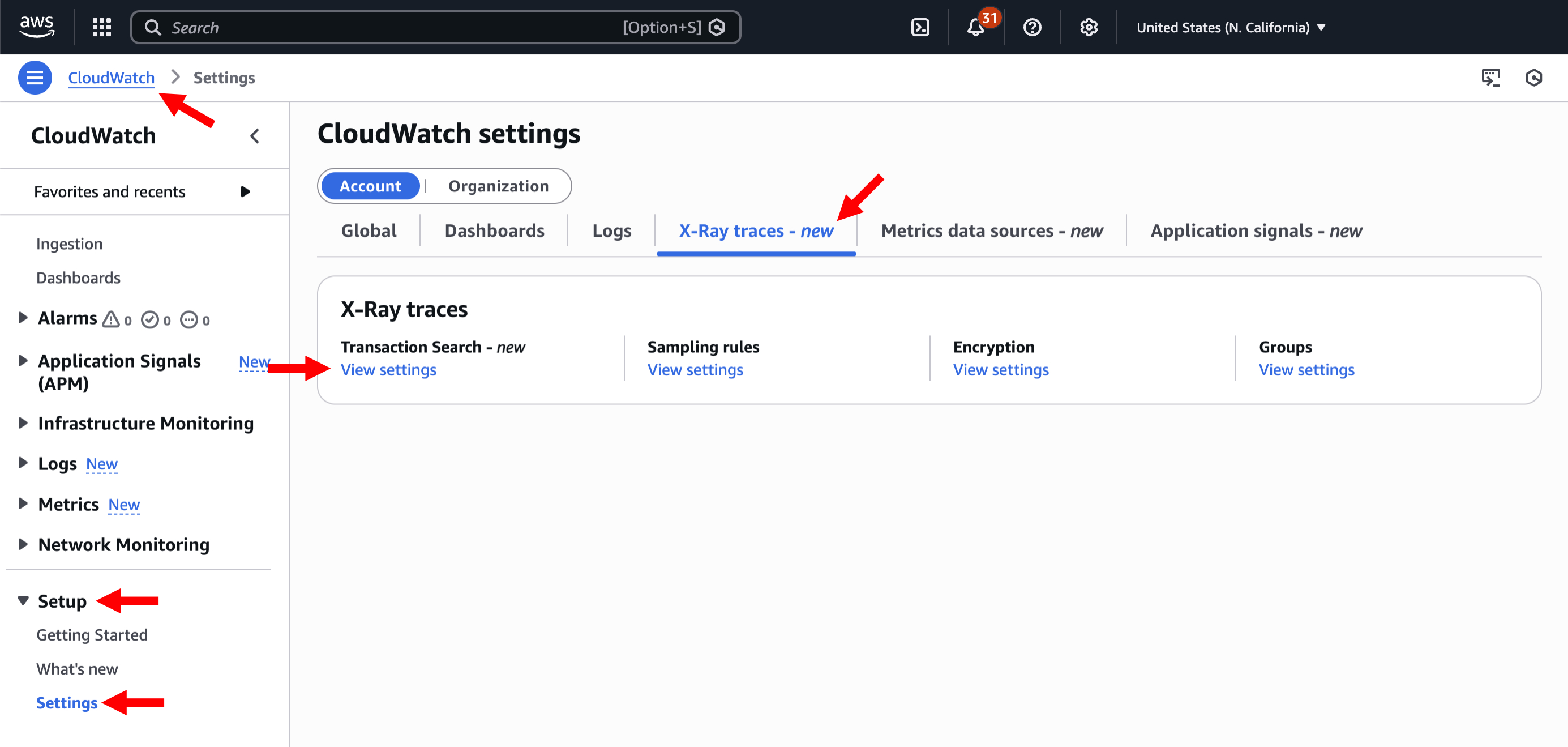View settings under Sampling rules
The height and width of the screenshot is (747, 1568).
pyautogui.click(x=695, y=370)
